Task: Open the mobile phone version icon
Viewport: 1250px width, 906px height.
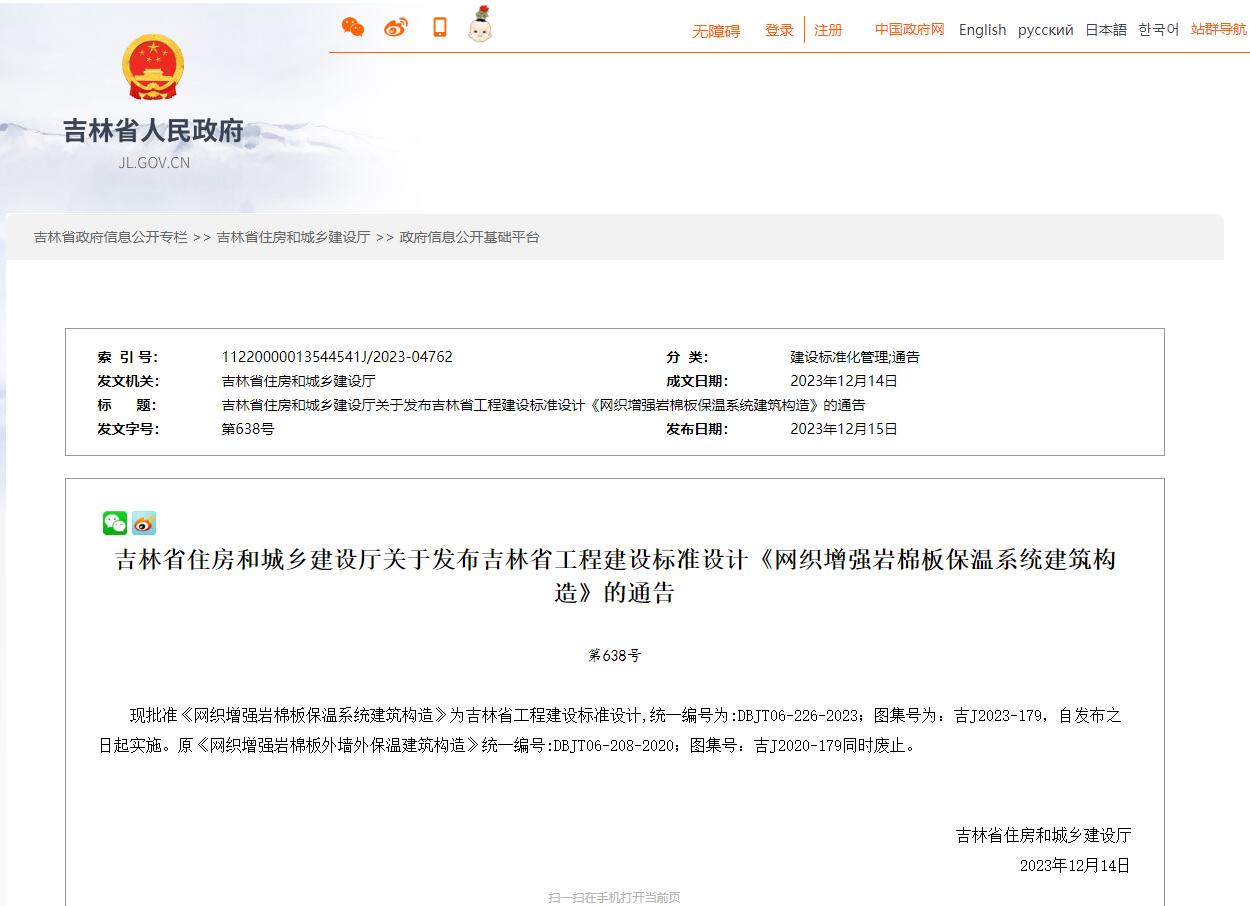Action: pyautogui.click(x=439, y=27)
